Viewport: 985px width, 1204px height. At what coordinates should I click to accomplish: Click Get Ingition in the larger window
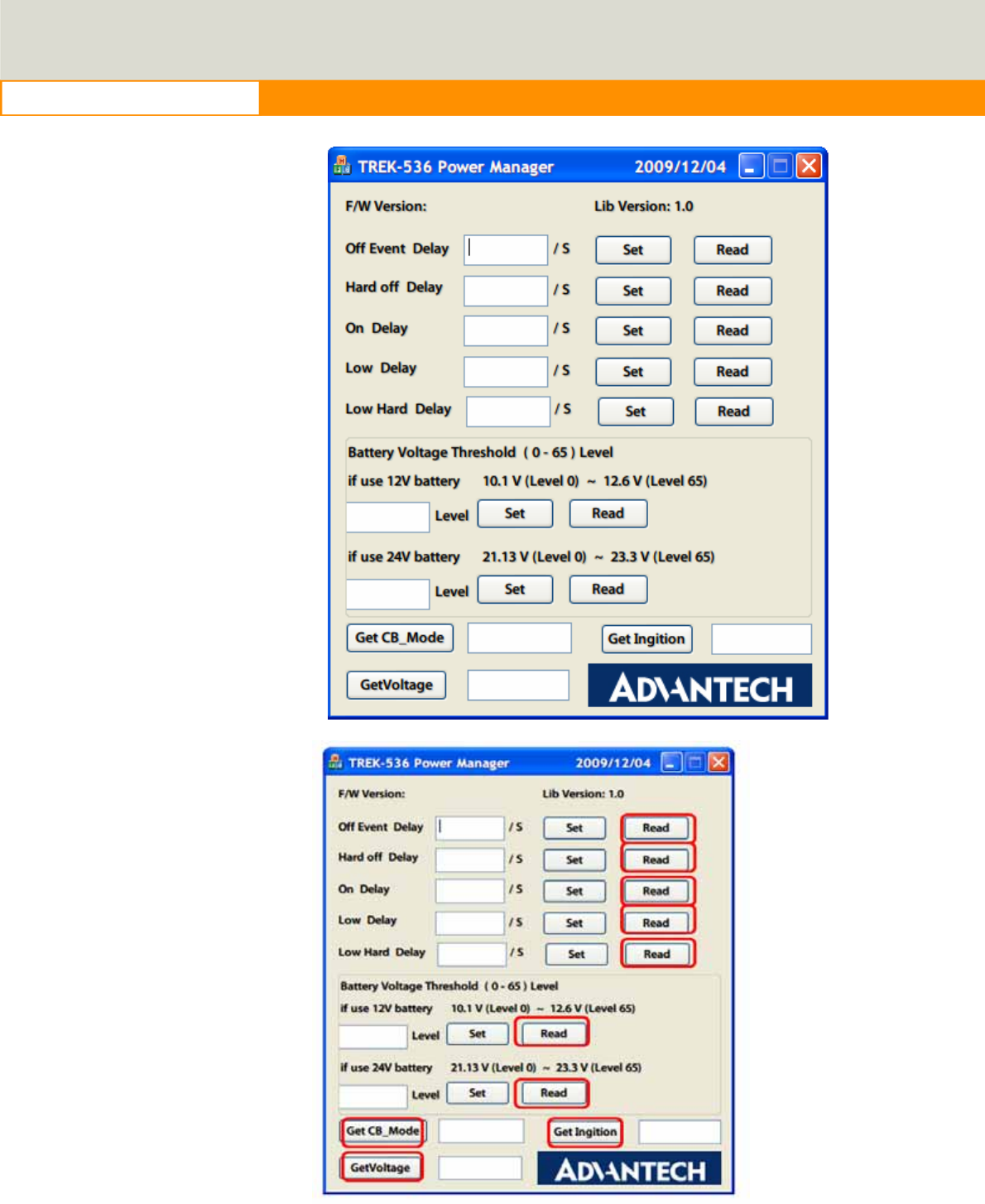click(x=646, y=639)
